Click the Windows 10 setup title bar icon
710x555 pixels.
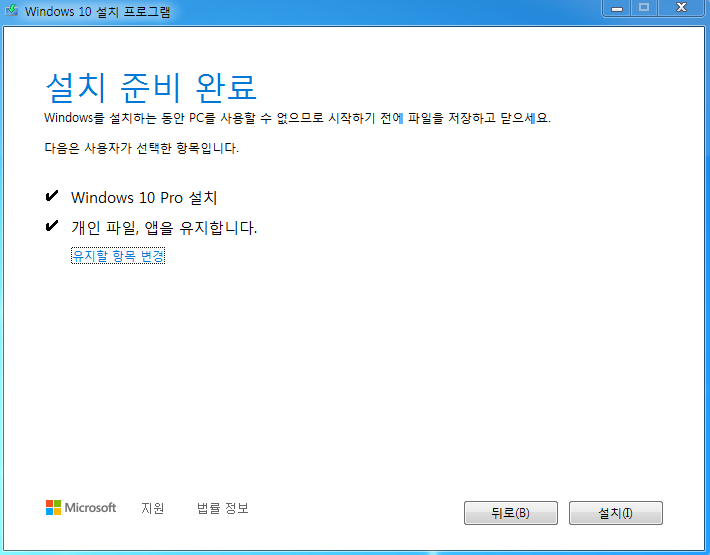click(11, 11)
